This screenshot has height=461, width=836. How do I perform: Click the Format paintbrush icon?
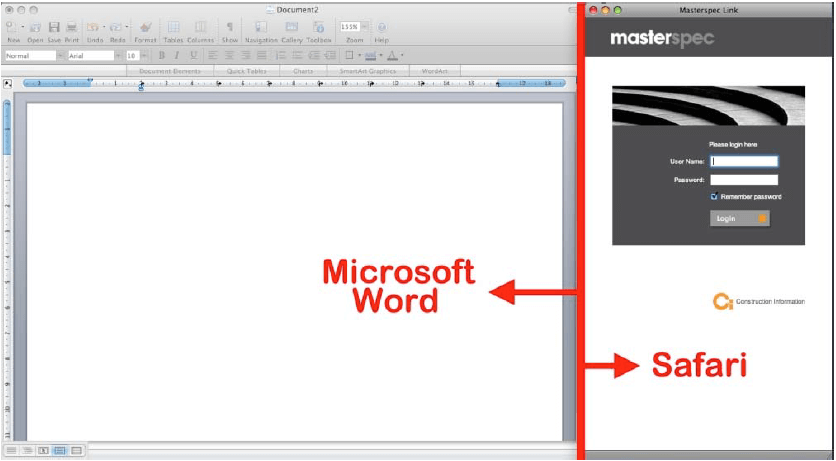tap(145, 27)
